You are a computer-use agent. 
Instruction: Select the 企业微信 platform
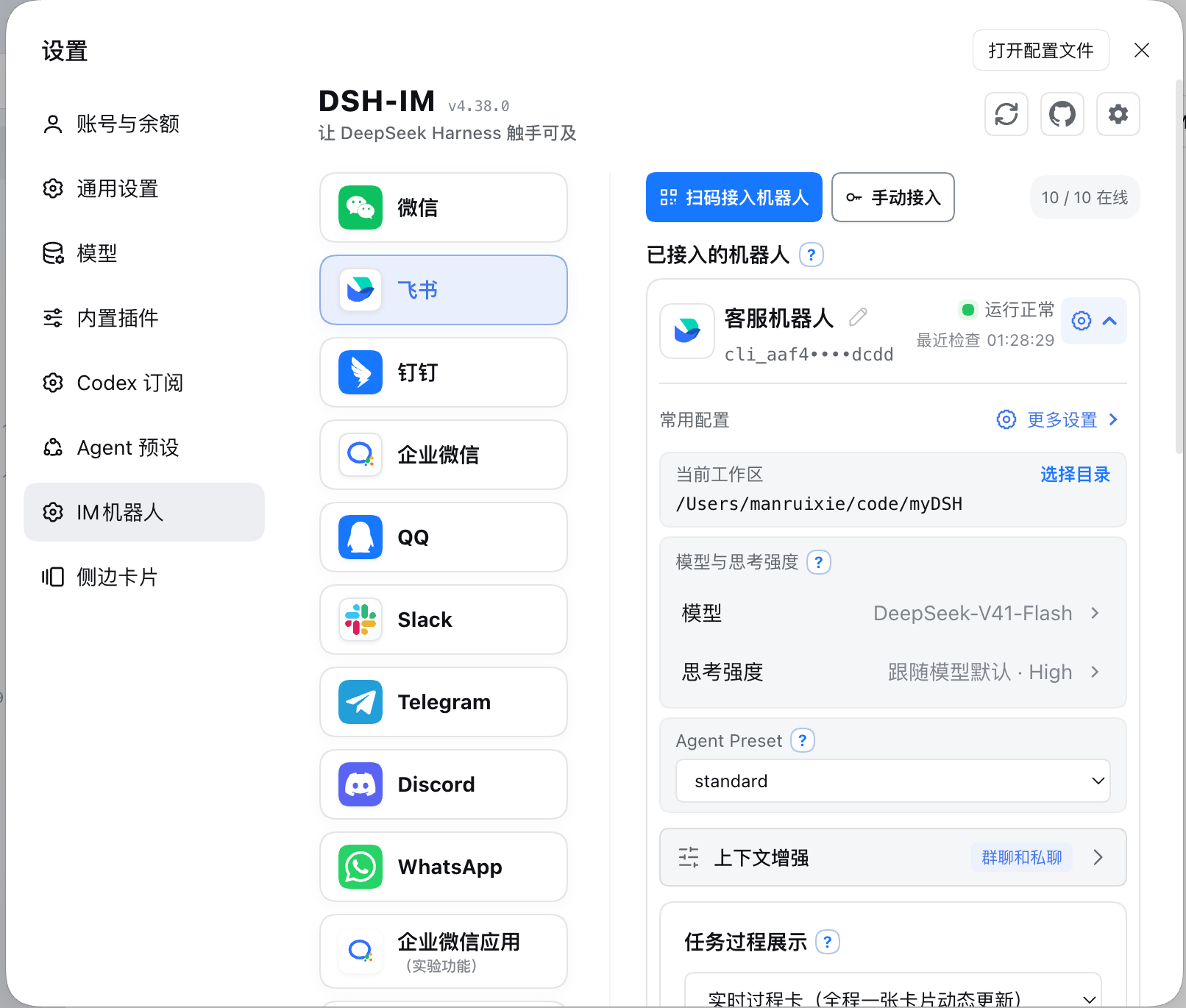coord(444,455)
